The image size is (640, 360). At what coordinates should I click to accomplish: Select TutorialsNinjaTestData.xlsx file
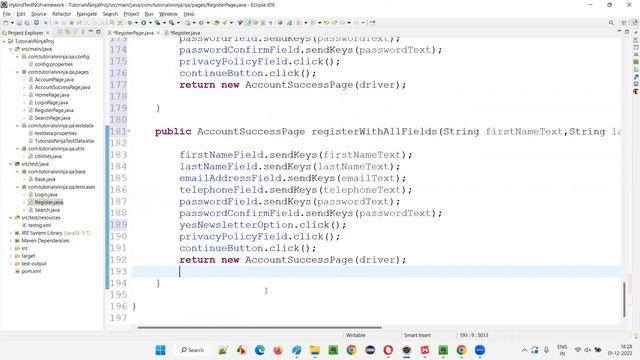pyautogui.click(x=64, y=141)
